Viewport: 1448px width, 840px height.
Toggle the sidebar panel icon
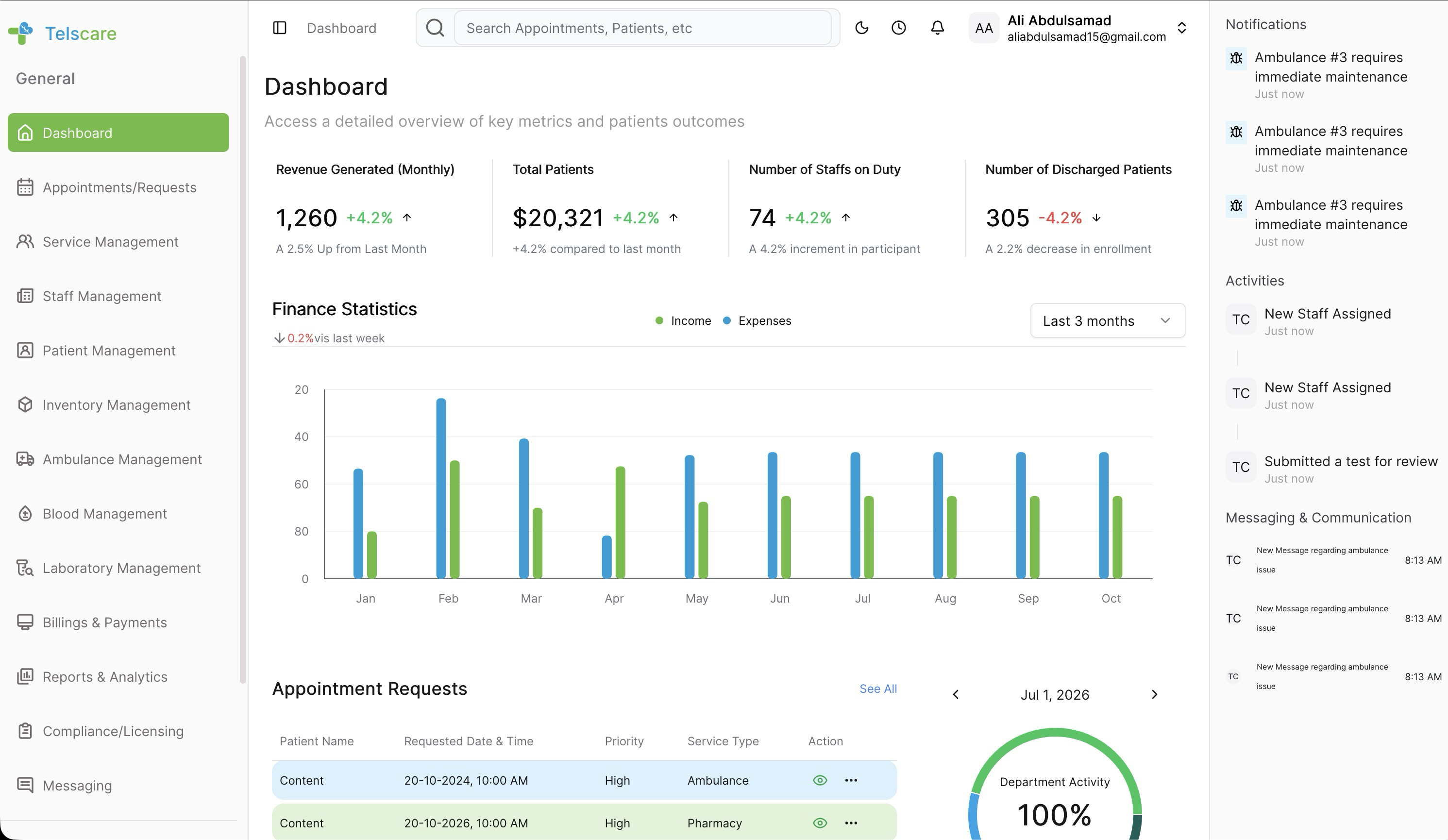tap(279, 28)
